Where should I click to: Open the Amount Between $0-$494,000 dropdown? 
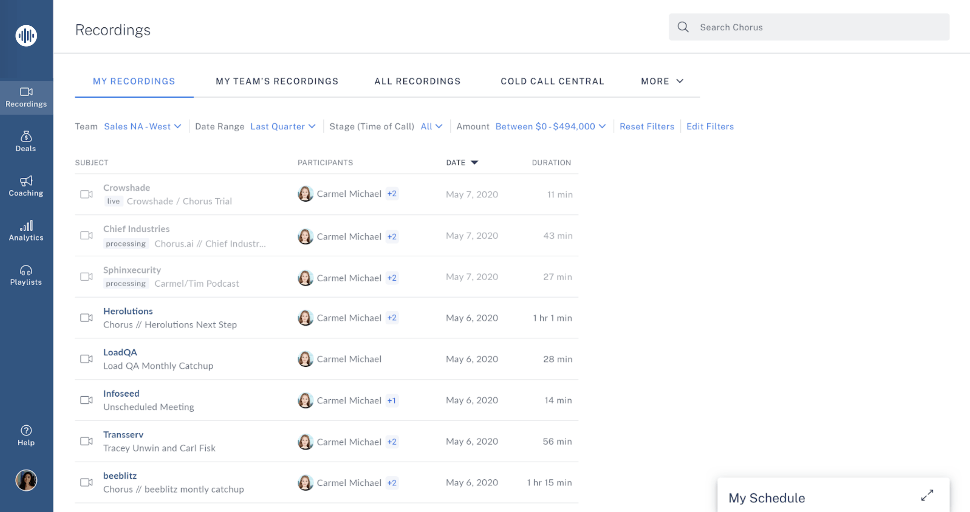551,126
